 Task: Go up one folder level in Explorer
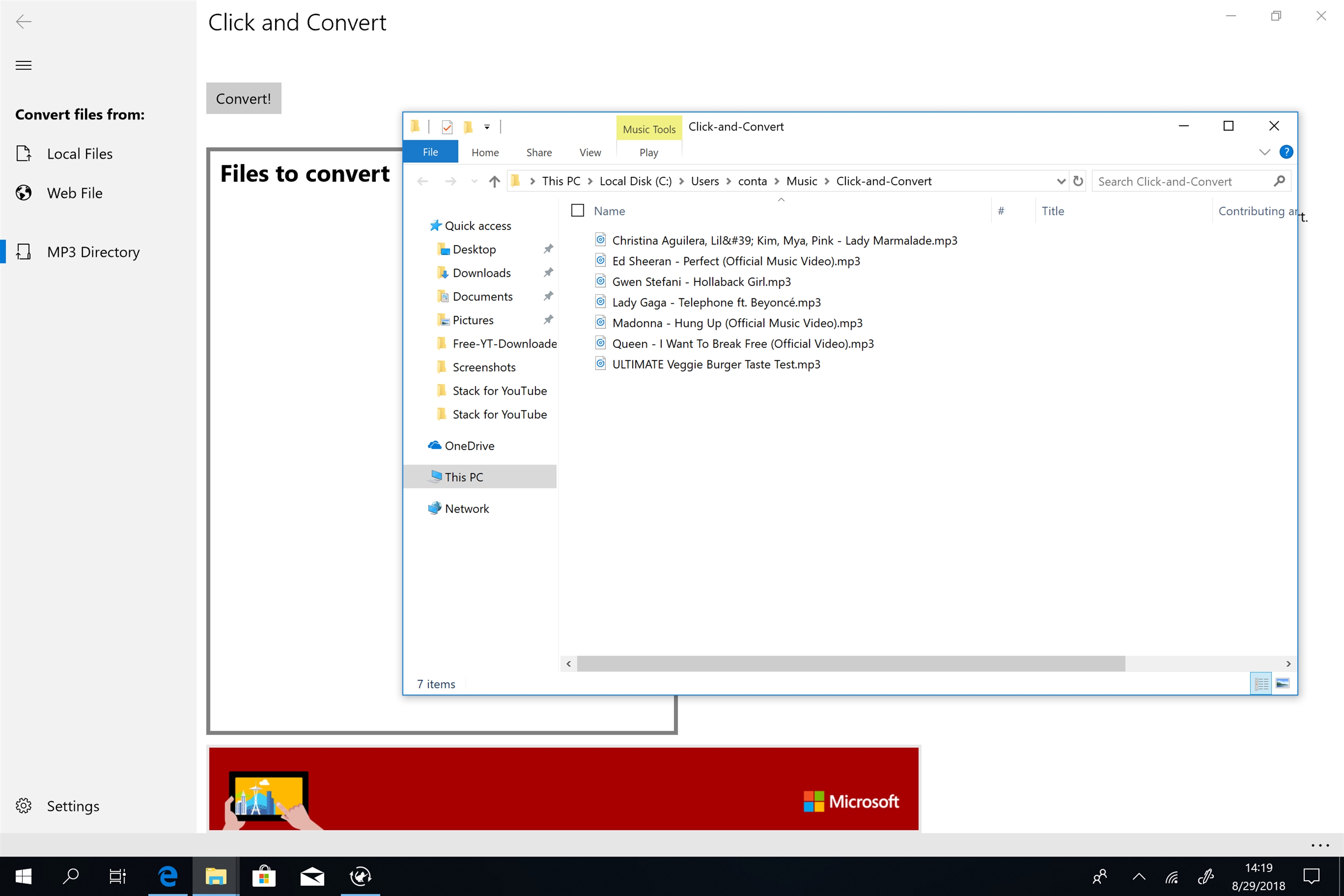point(494,181)
